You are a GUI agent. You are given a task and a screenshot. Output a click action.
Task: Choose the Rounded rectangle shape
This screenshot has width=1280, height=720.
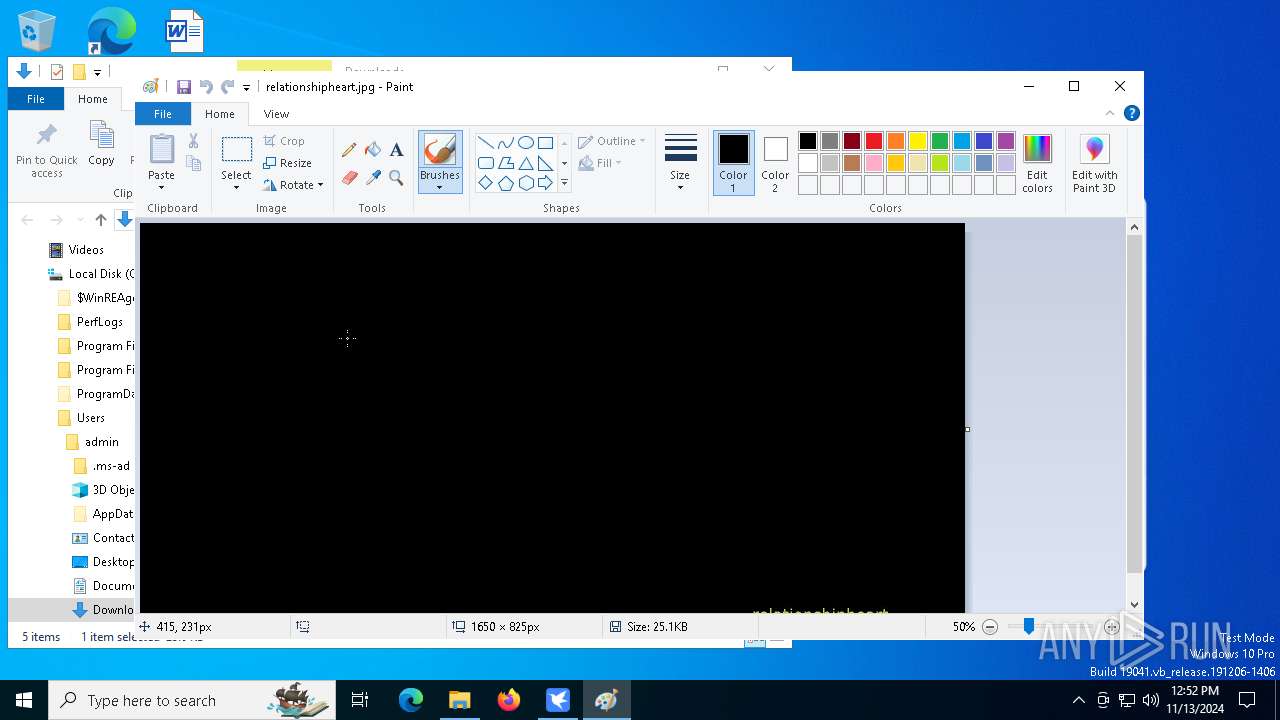[485, 163]
